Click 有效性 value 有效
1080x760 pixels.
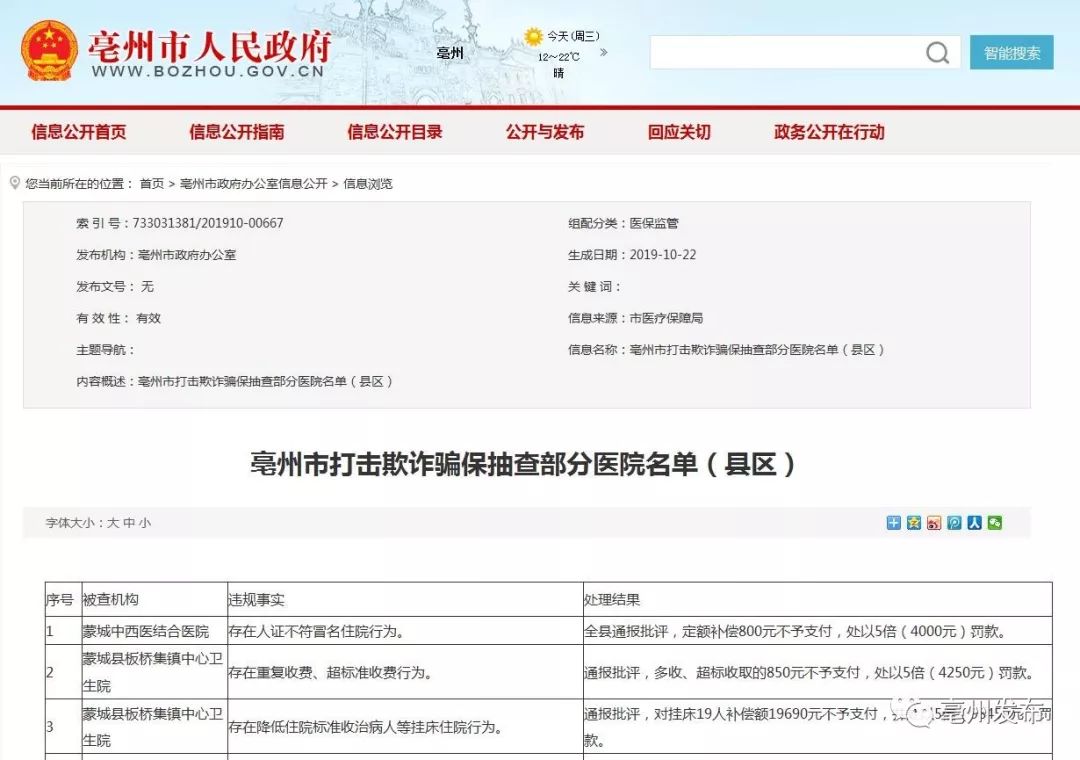pyautogui.click(x=149, y=318)
